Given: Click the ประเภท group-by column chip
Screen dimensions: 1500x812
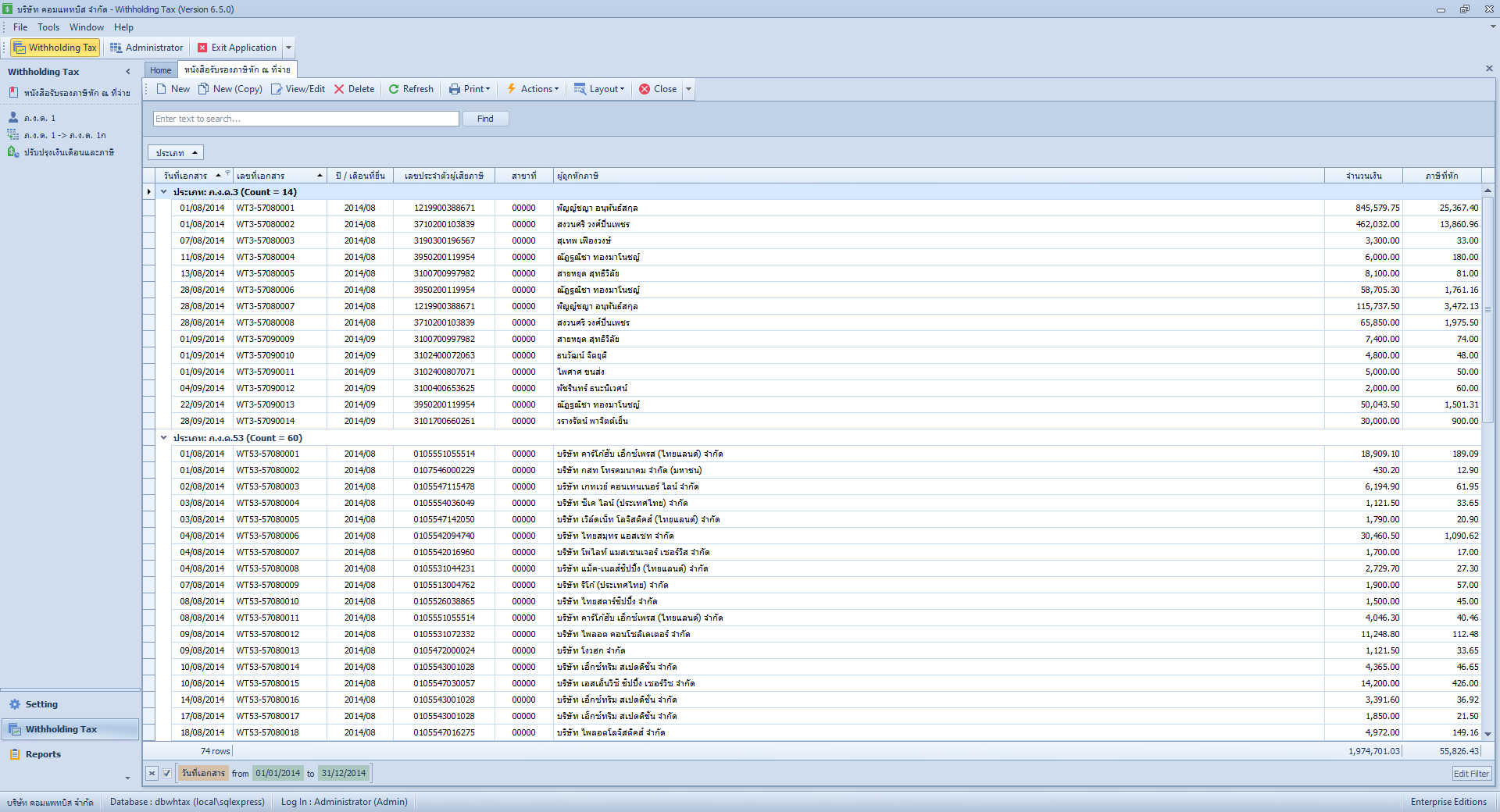Looking at the screenshot, I should (176, 153).
